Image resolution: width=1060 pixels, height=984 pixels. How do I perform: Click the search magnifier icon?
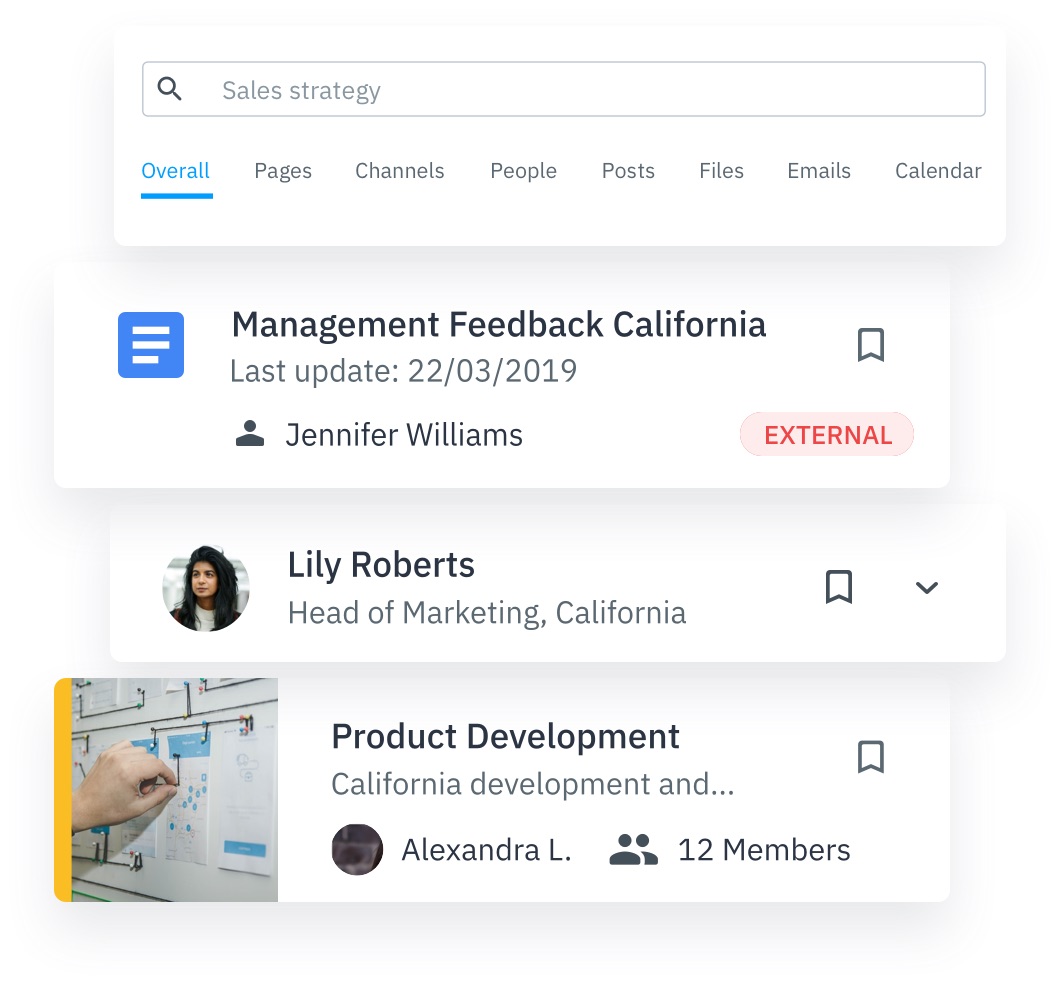(x=170, y=89)
